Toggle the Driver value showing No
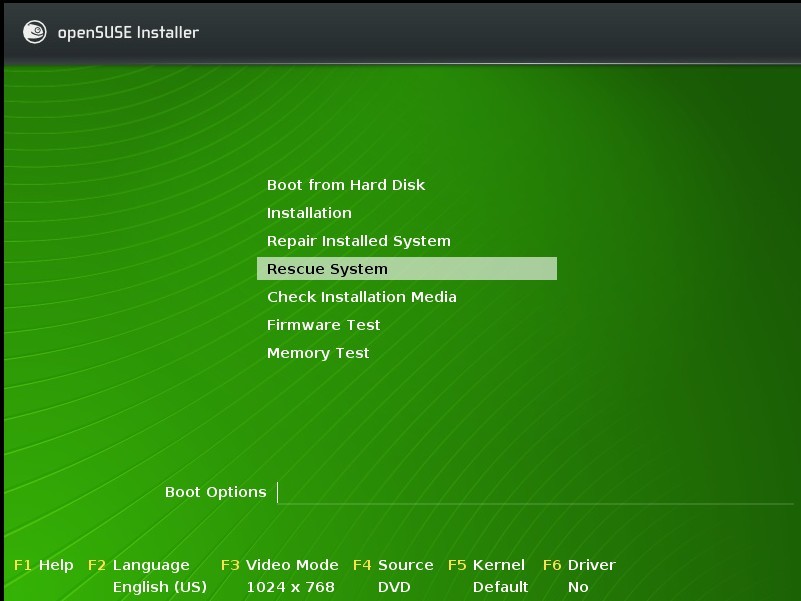 point(578,587)
